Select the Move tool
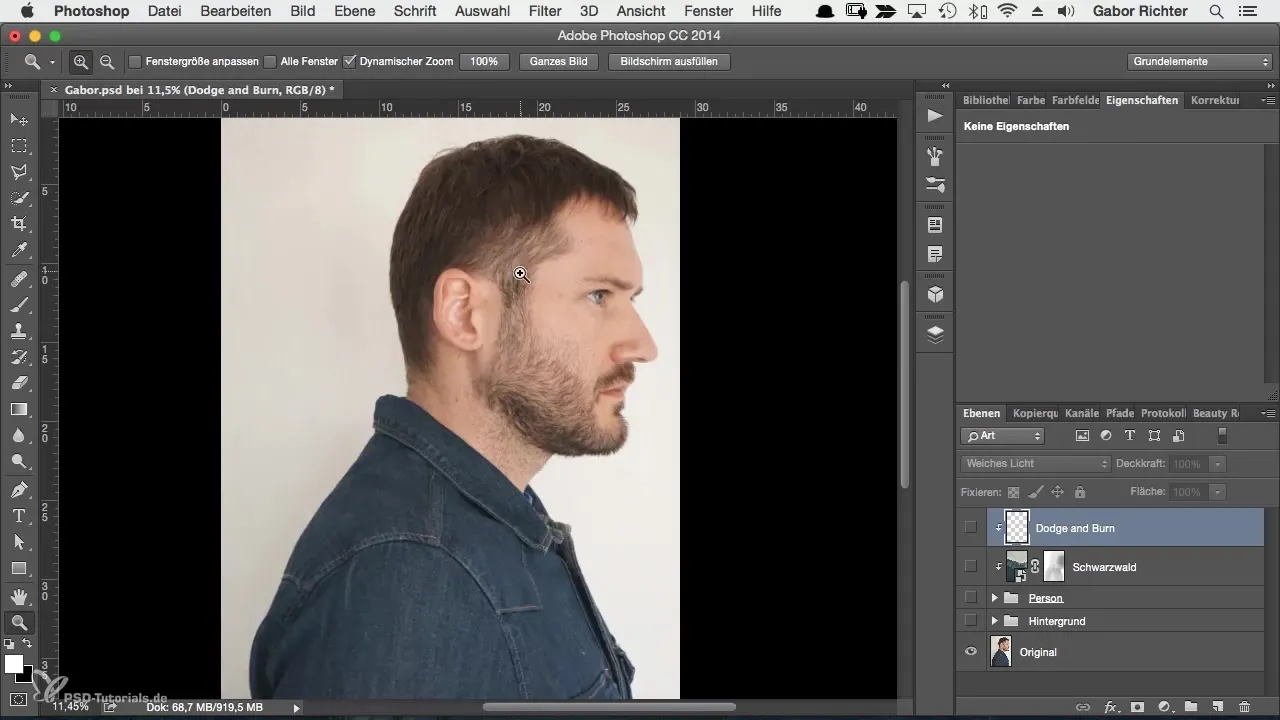Screen dimensions: 1280x720 tap(19, 119)
